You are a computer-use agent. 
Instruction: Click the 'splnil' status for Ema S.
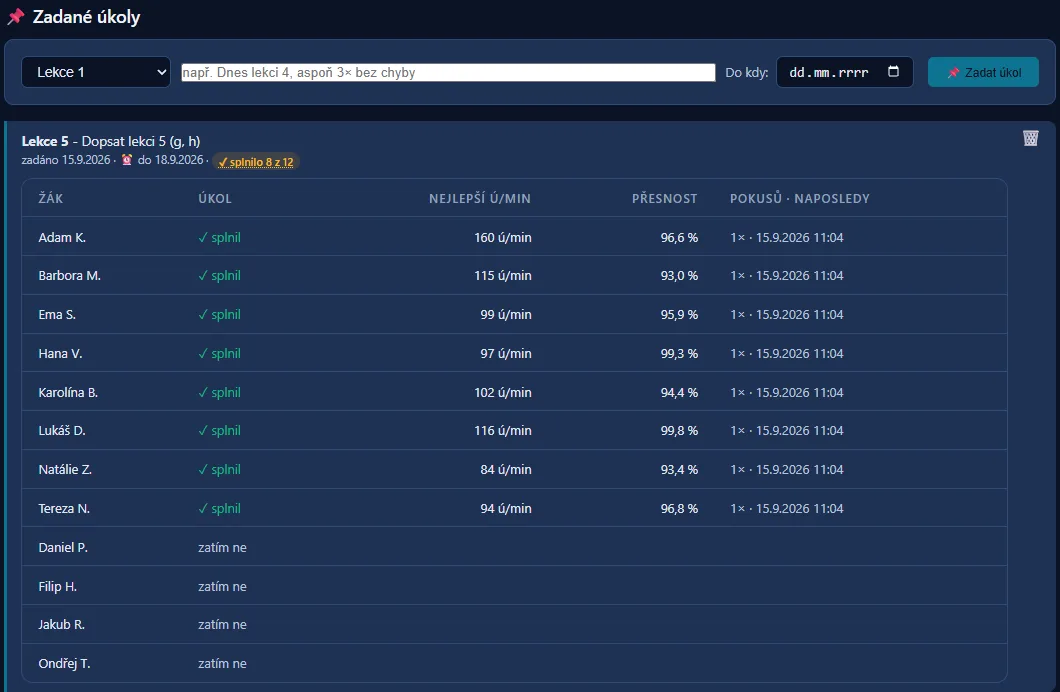click(x=220, y=315)
